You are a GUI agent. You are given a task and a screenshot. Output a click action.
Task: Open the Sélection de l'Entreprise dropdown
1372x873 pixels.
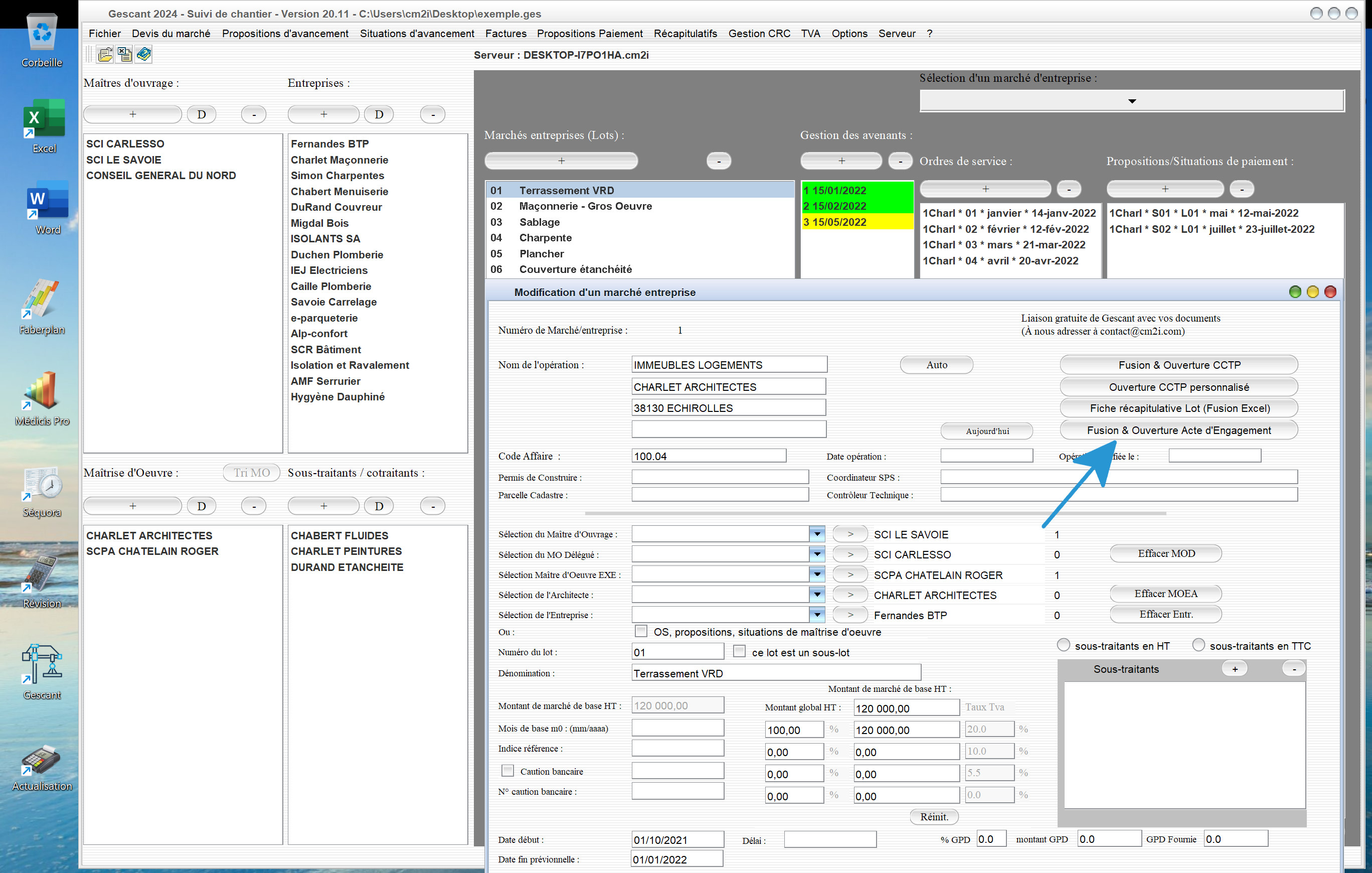(x=817, y=614)
